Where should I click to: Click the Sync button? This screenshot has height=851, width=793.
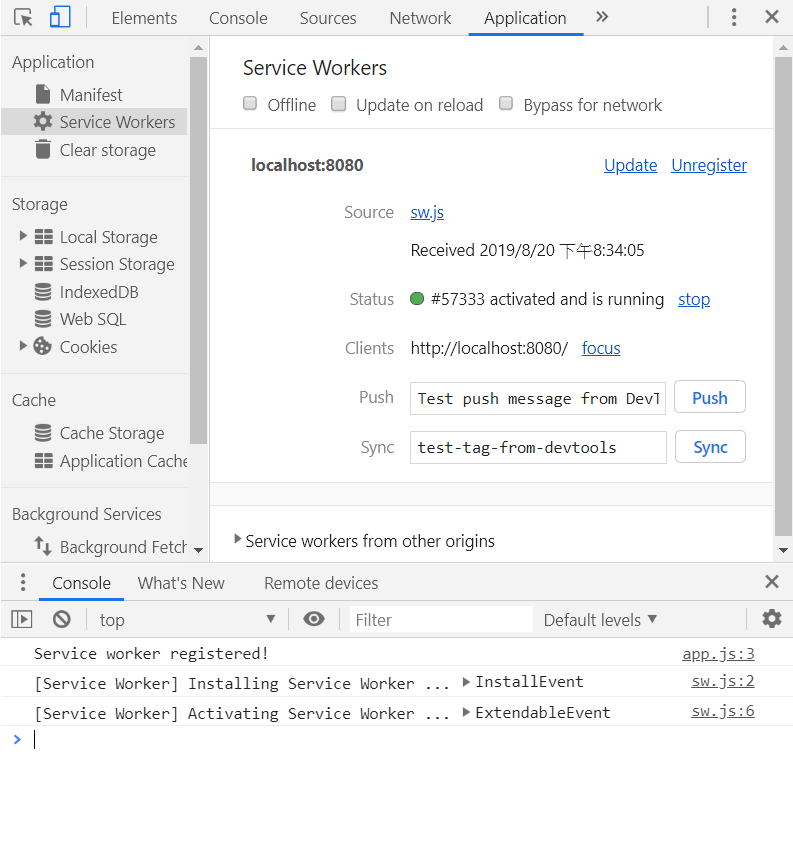[x=710, y=447]
